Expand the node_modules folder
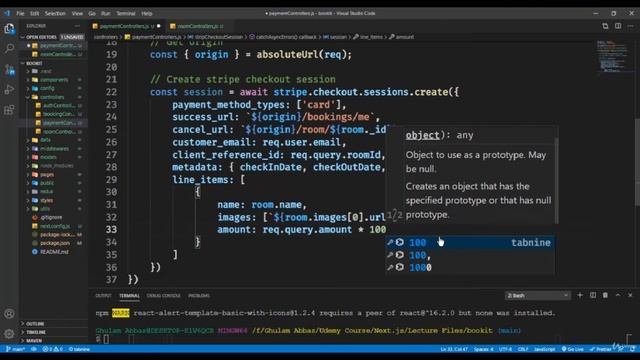Image resolution: width=640 pixels, height=360 pixels. (56, 166)
